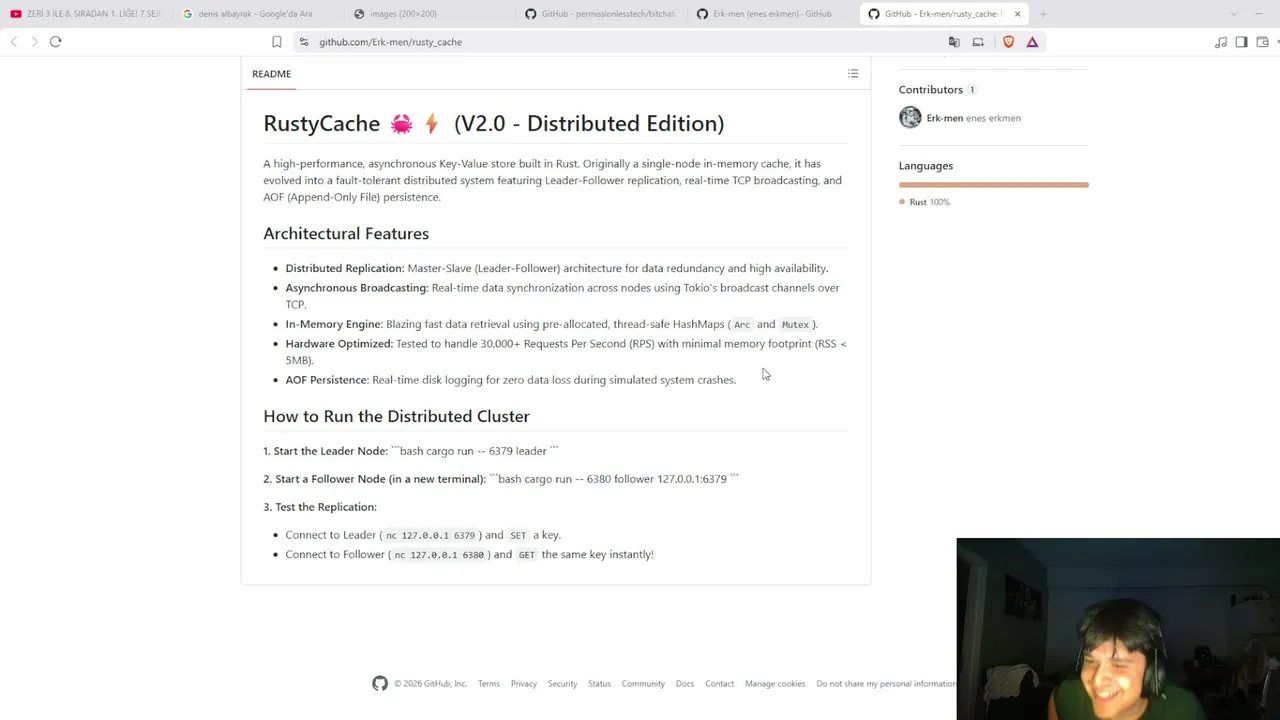The height and width of the screenshot is (720, 1280).
Task: Open the Docs footer link
Action: click(x=685, y=684)
